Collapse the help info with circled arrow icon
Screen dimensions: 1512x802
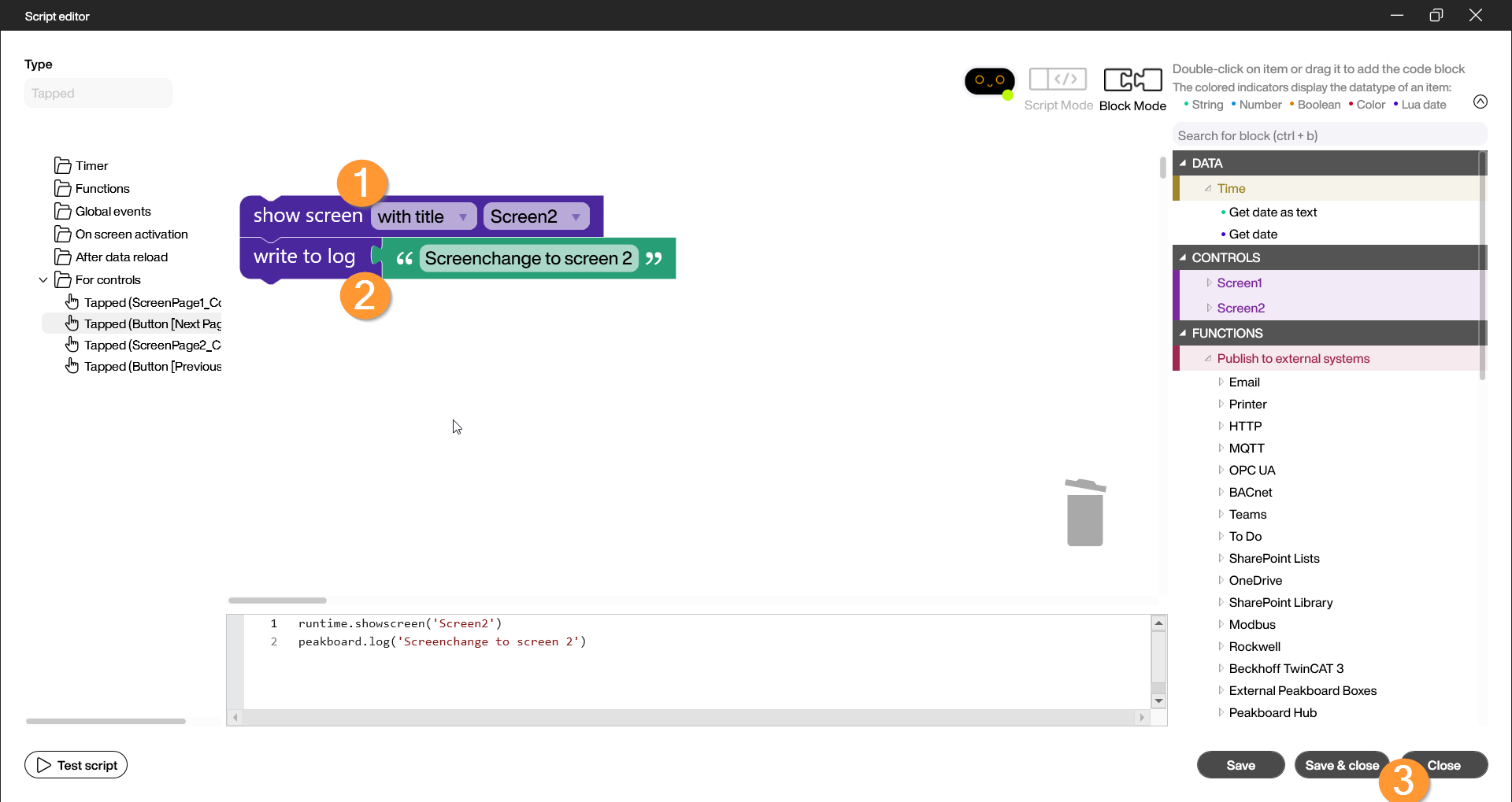(1480, 102)
